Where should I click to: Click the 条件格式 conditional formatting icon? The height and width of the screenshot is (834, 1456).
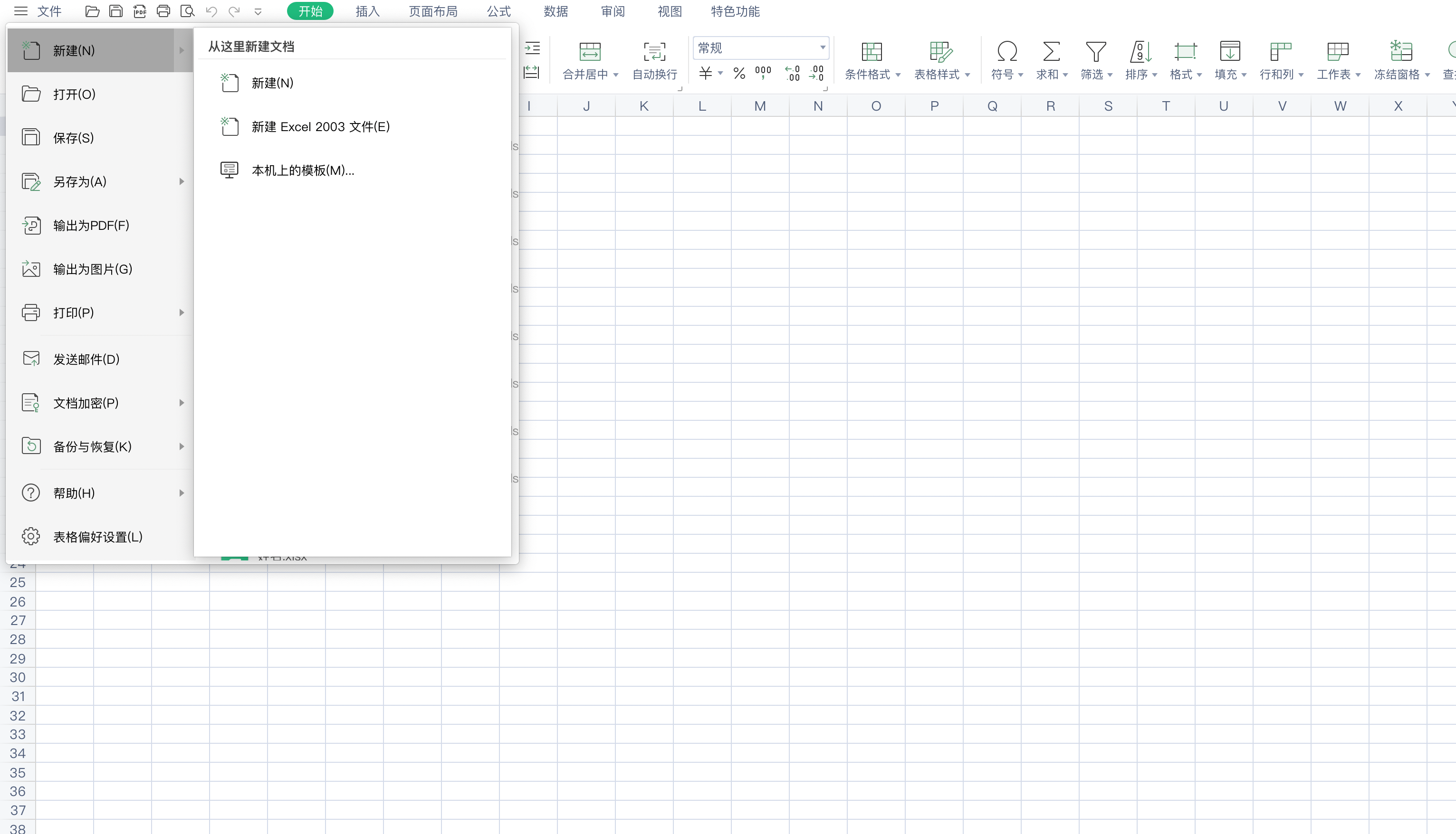(x=872, y=52)
